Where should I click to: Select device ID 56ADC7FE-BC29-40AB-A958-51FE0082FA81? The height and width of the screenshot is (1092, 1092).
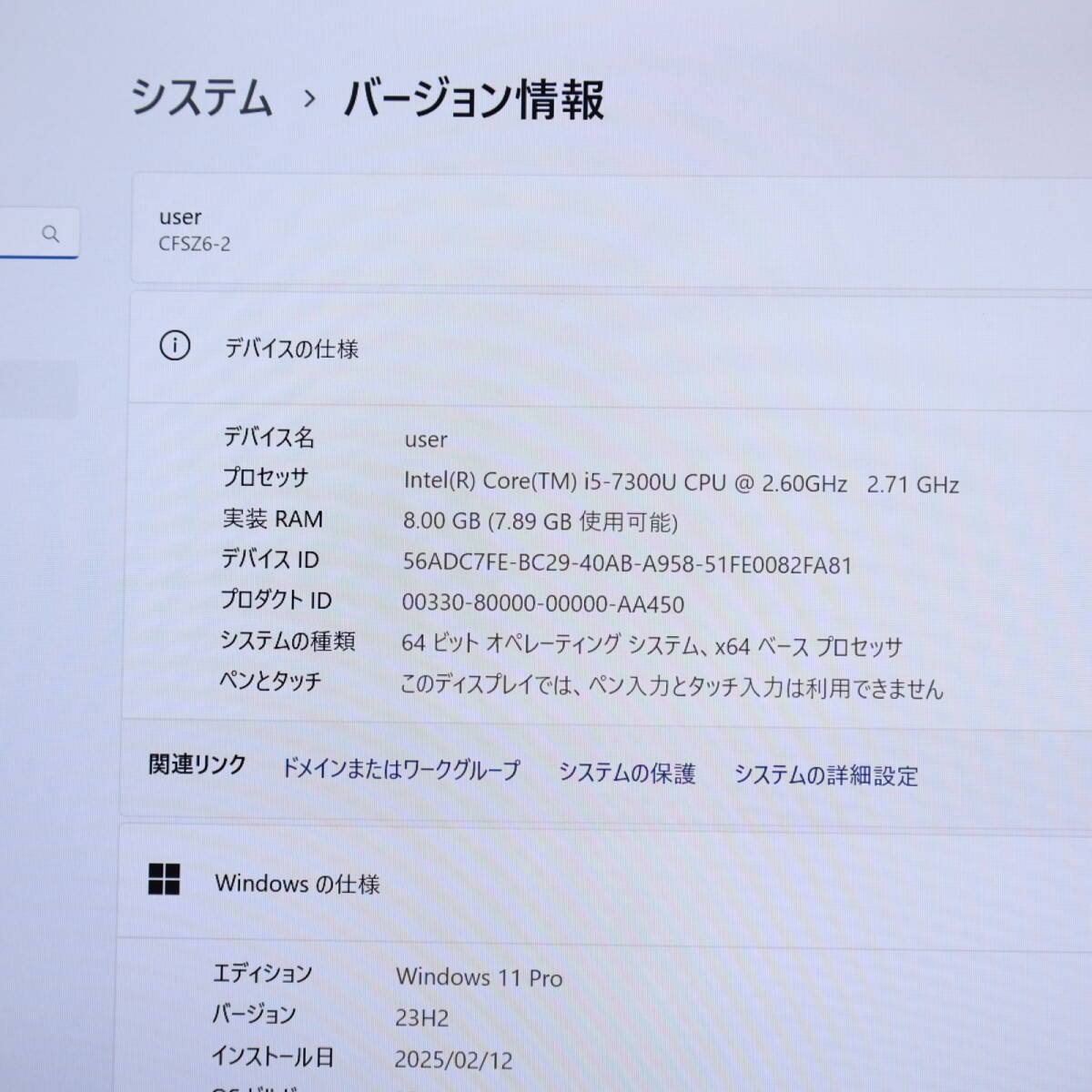point(628,564)
